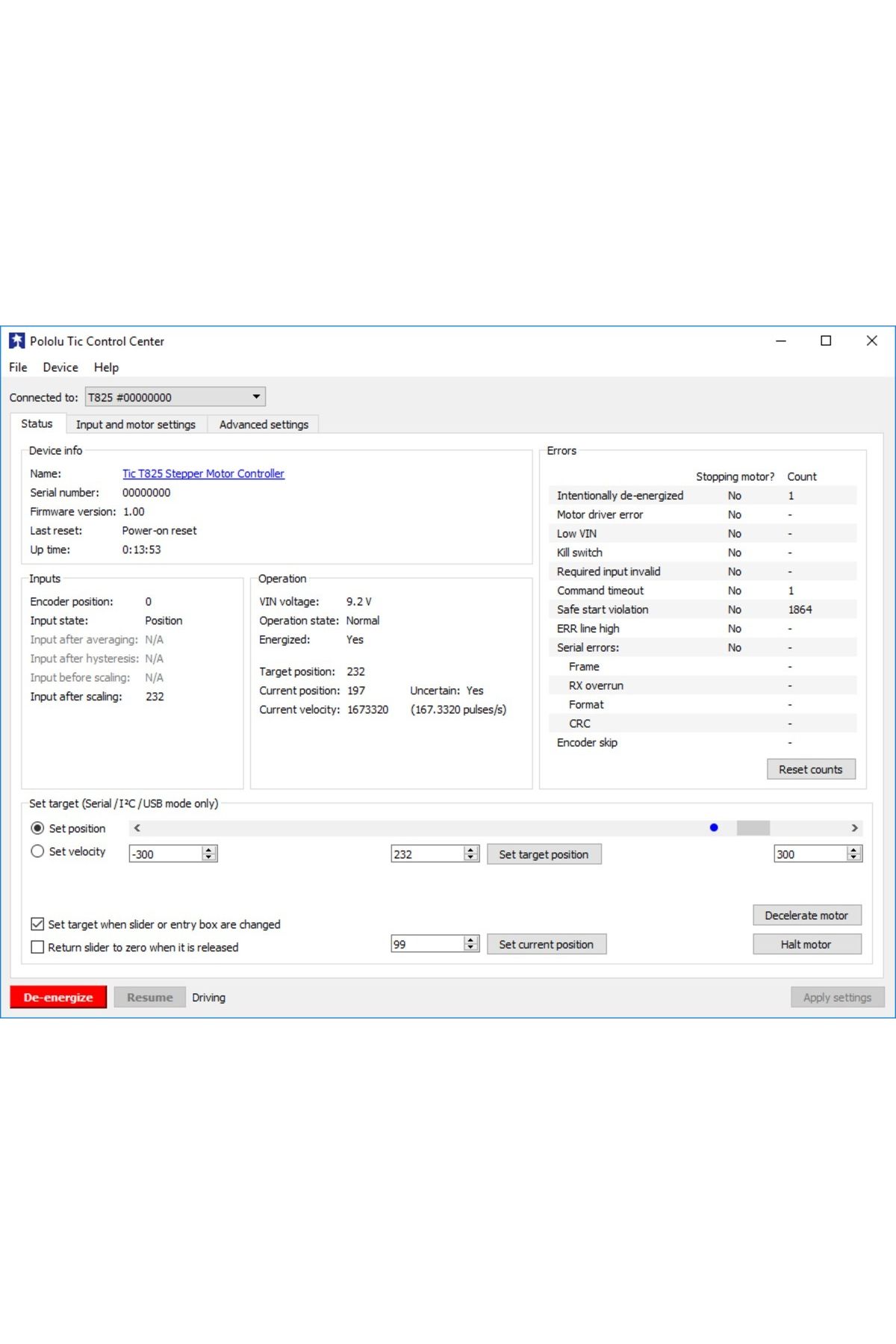
Task: Click the gray slider handle on target scrollbar
Action: click(753, 828)
